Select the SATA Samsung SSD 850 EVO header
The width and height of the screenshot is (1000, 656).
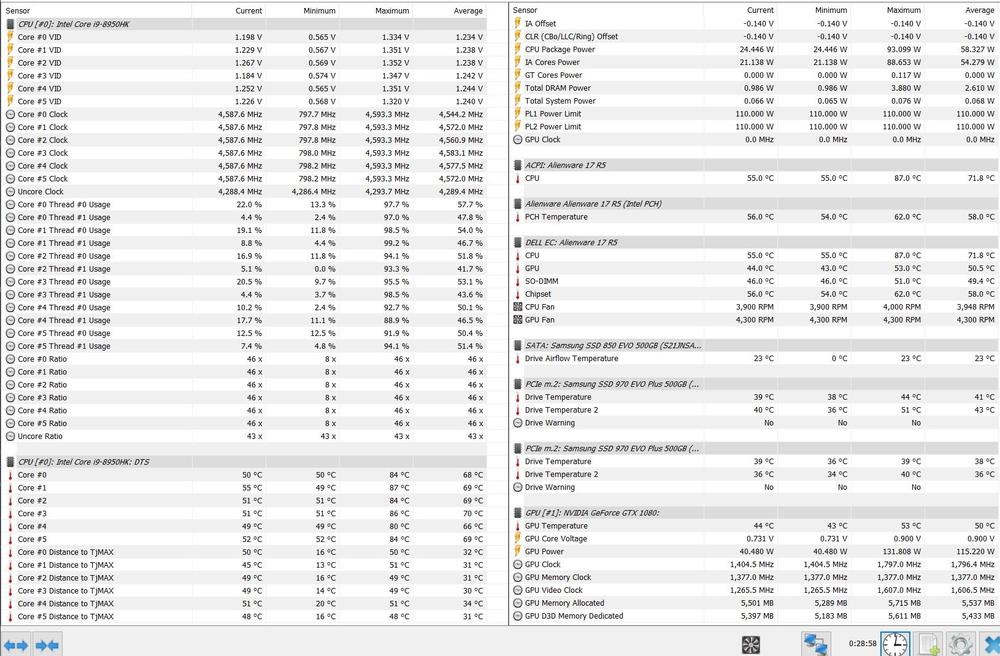click(x=612, y=345)
